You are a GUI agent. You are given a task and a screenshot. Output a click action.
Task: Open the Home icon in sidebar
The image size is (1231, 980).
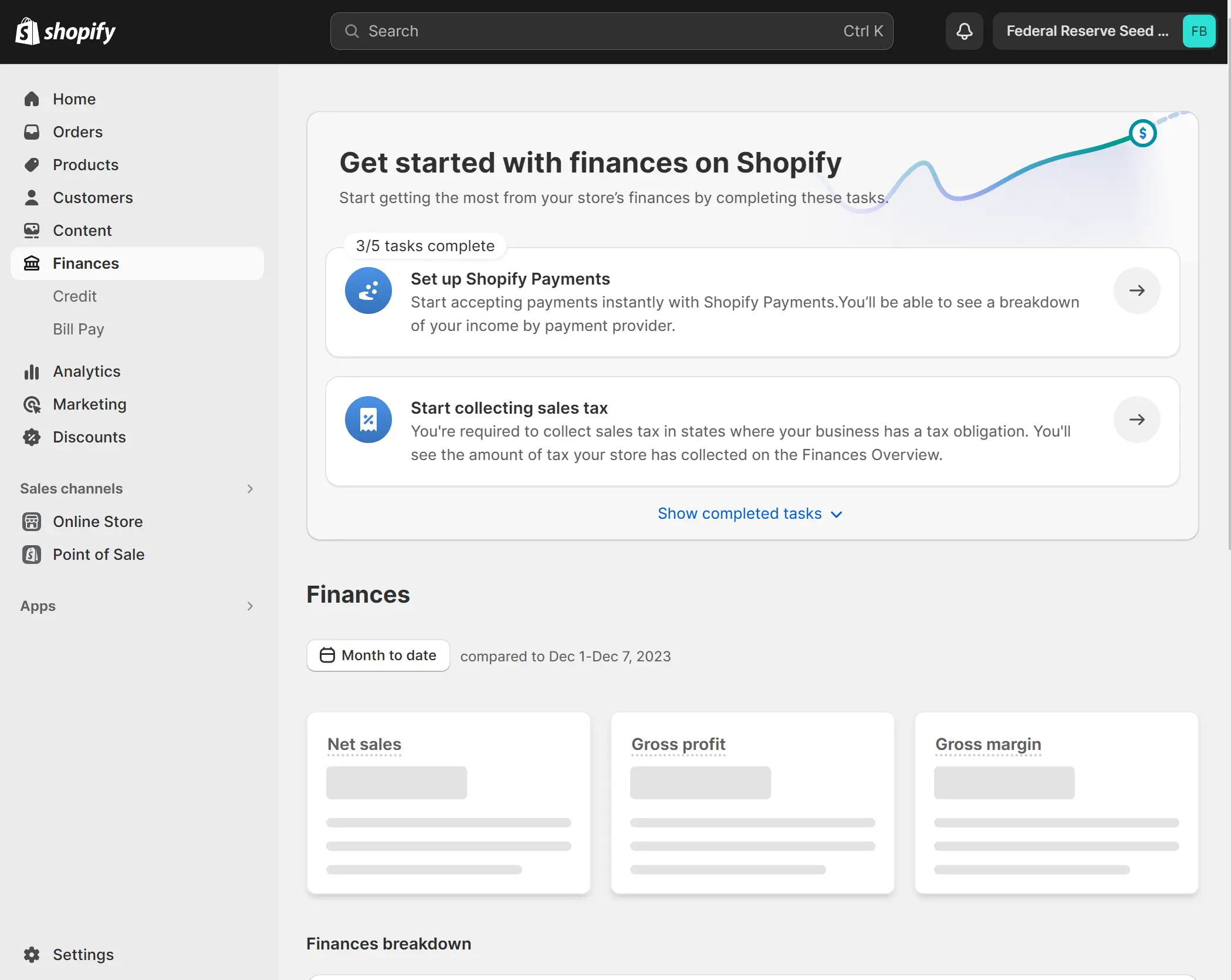pyautogui.click(x=32, y=99)
